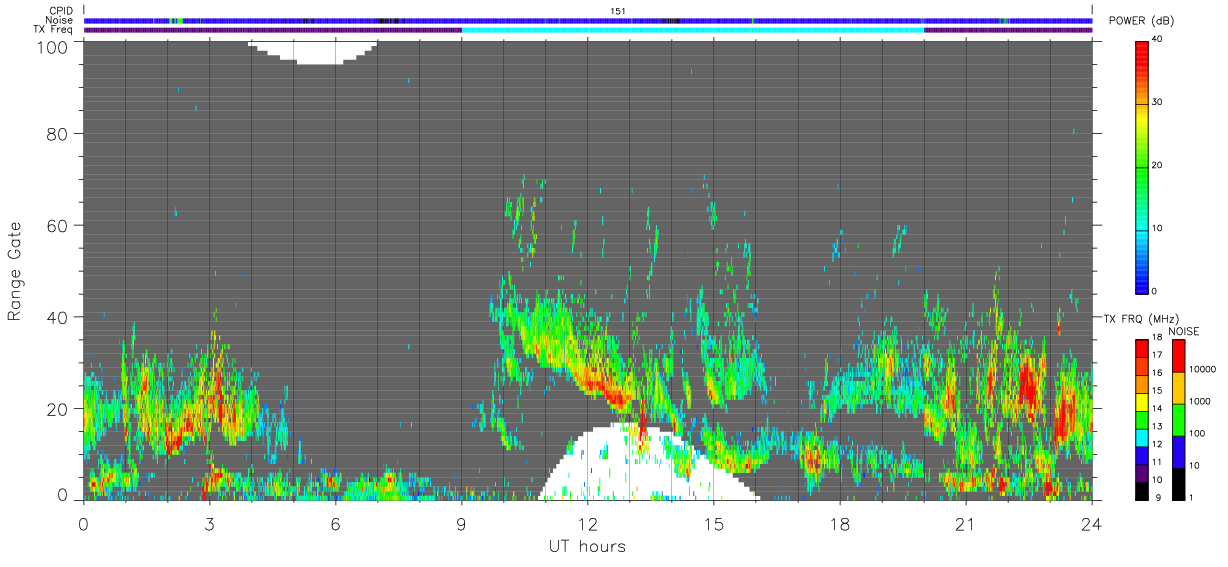
Task: Click the 12 MHz label in TX FRQ legend
Action: (1157, 444)
